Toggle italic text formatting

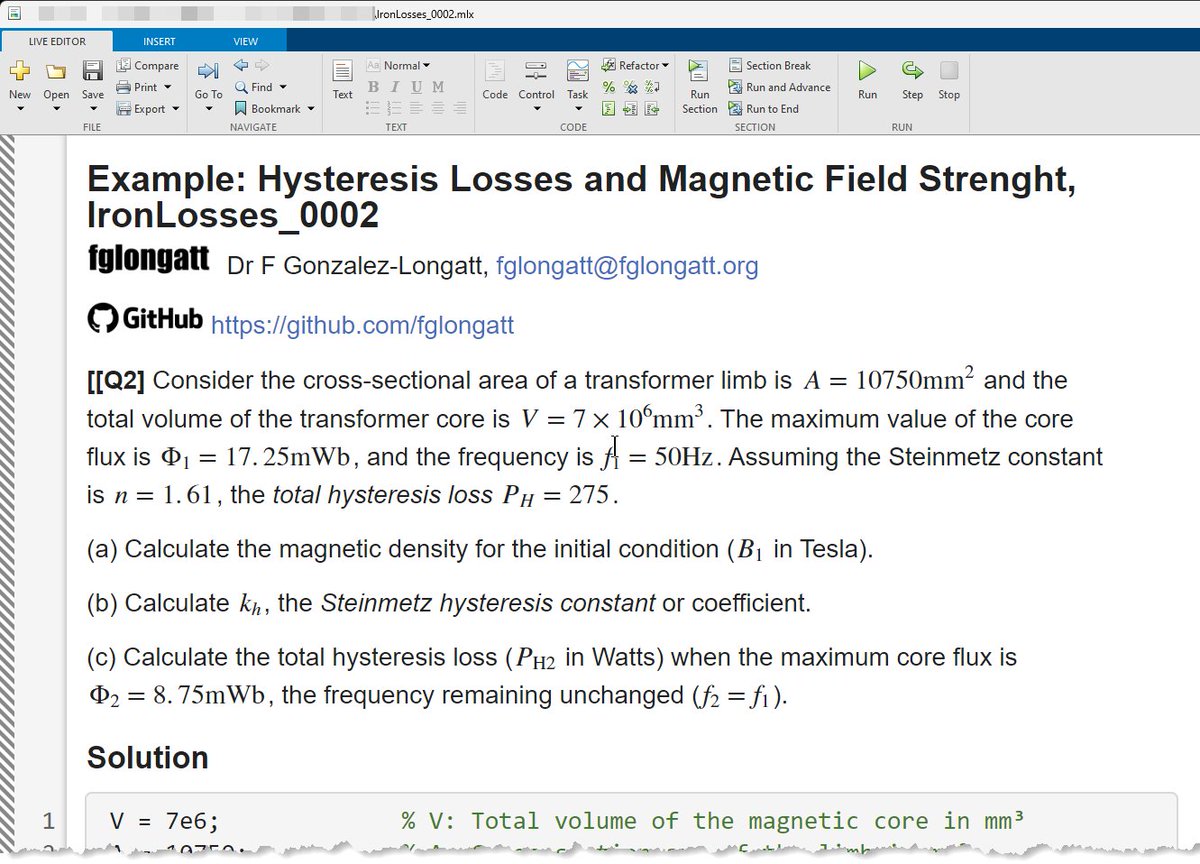click(x=394, y=87)
